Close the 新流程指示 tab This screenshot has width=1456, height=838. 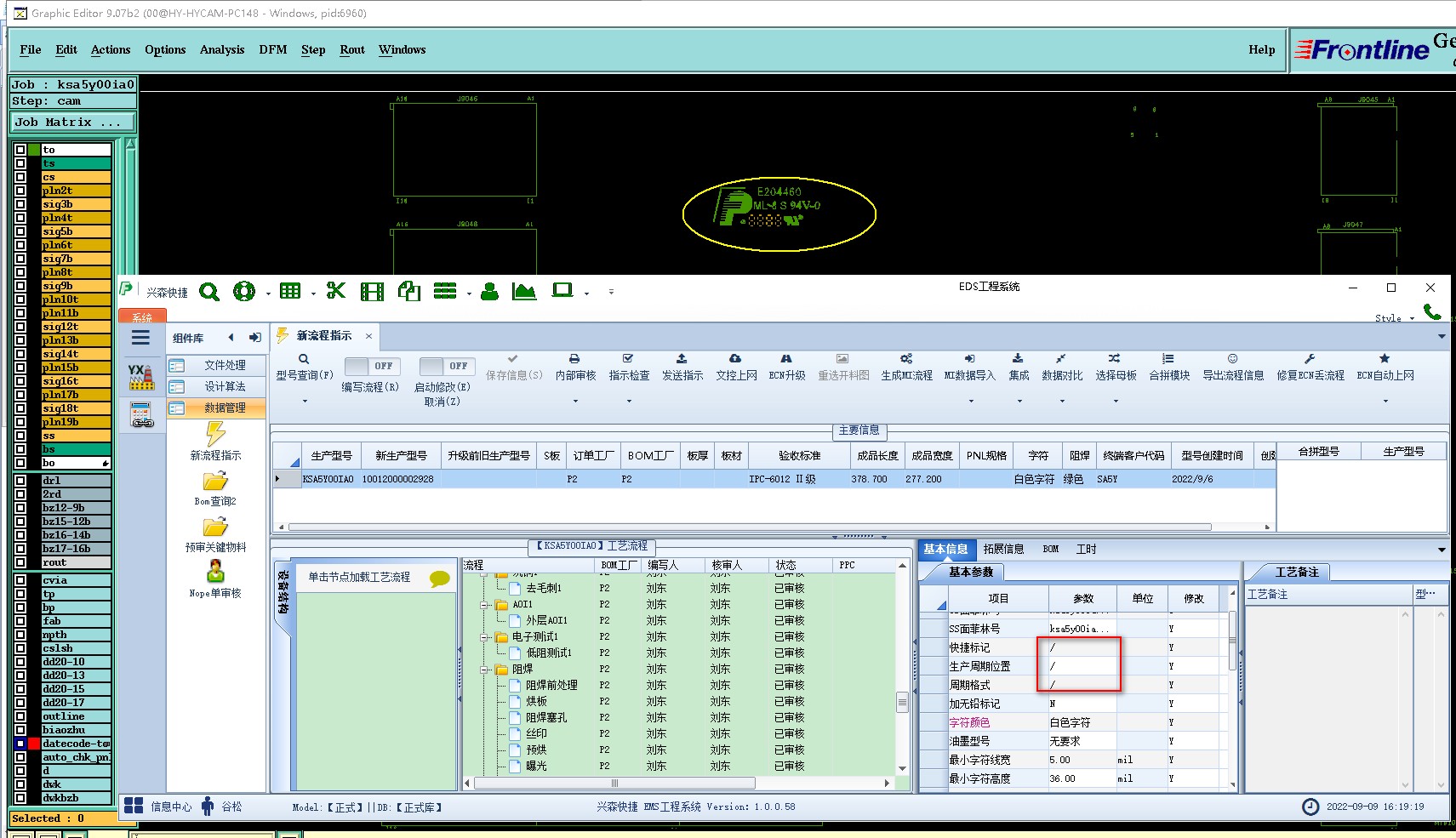pyautogui.click(x=368, y=336)
